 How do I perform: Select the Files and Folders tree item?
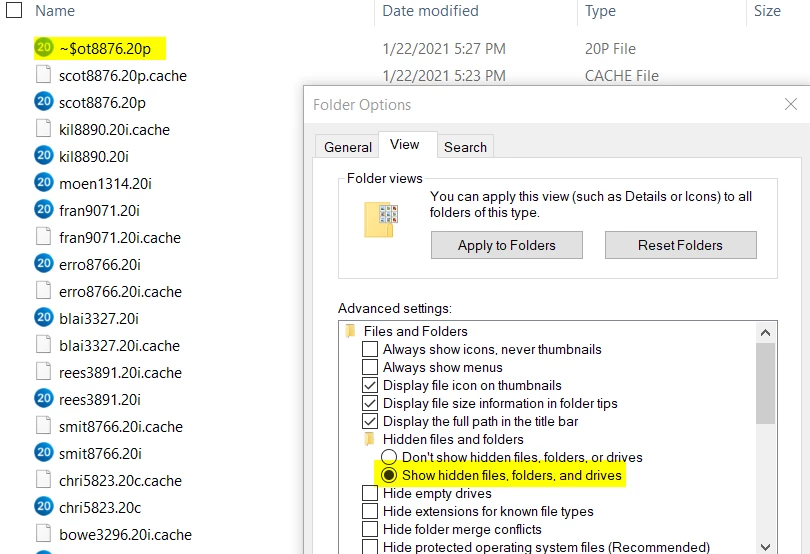pos(415,331)
